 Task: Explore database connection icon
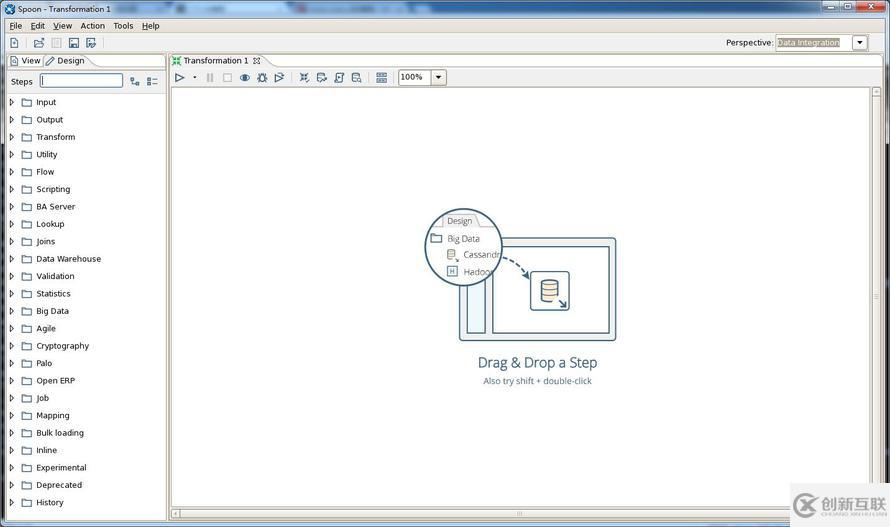tap(356, 77)
